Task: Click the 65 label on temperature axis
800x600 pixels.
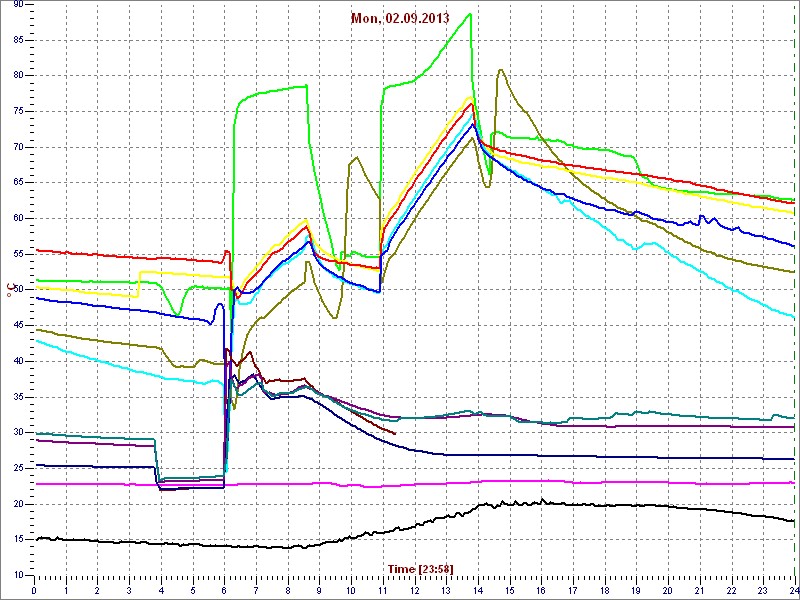Action: click(17, 183)
